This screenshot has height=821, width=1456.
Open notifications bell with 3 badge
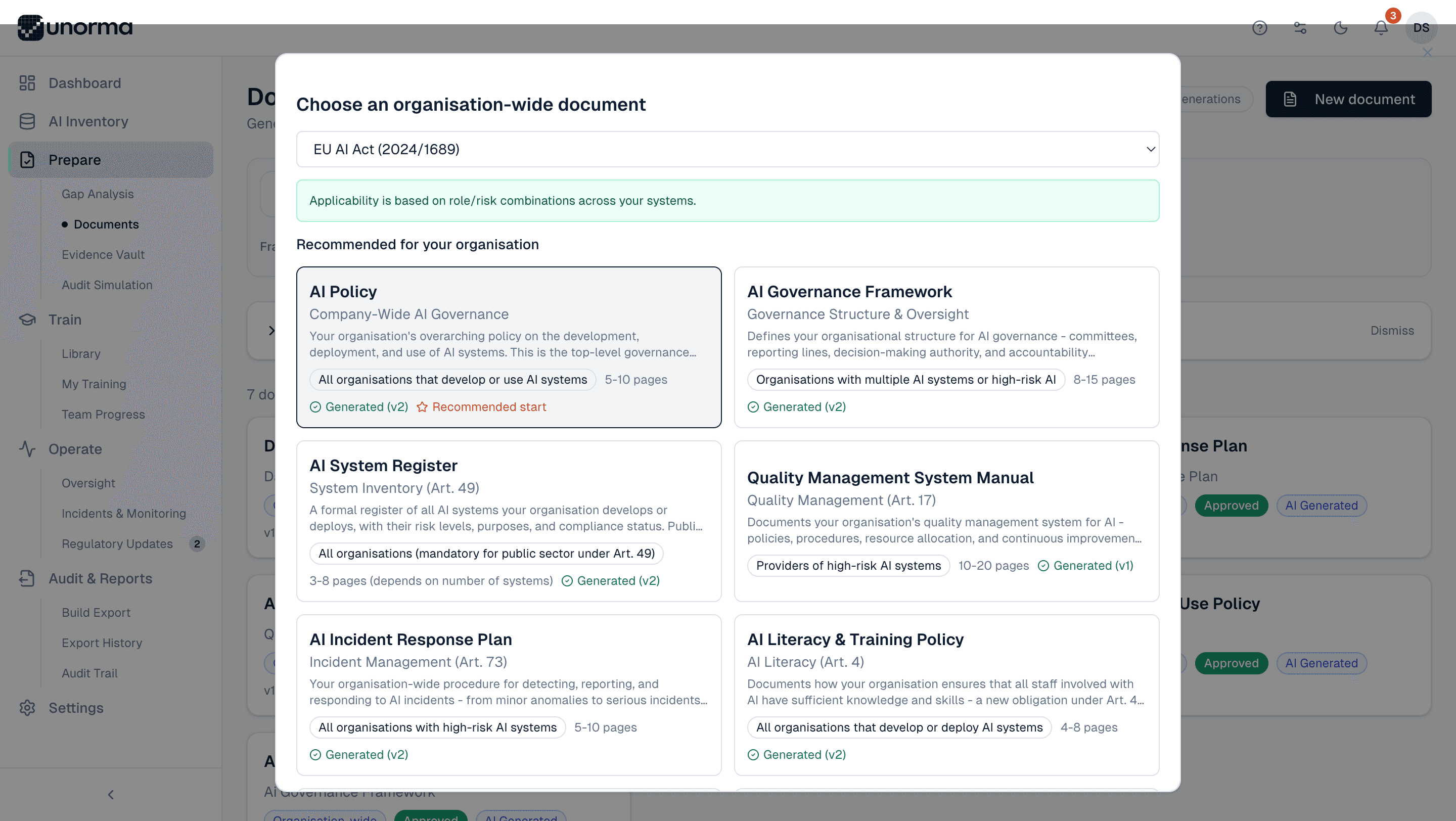pos(1381,28)
